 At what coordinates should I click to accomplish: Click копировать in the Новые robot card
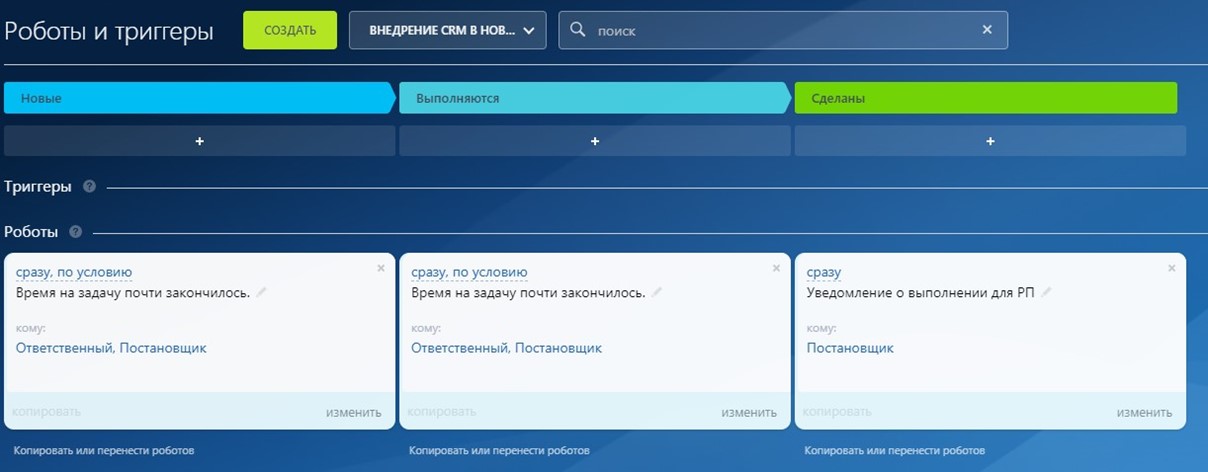click(x=47, y=411)
